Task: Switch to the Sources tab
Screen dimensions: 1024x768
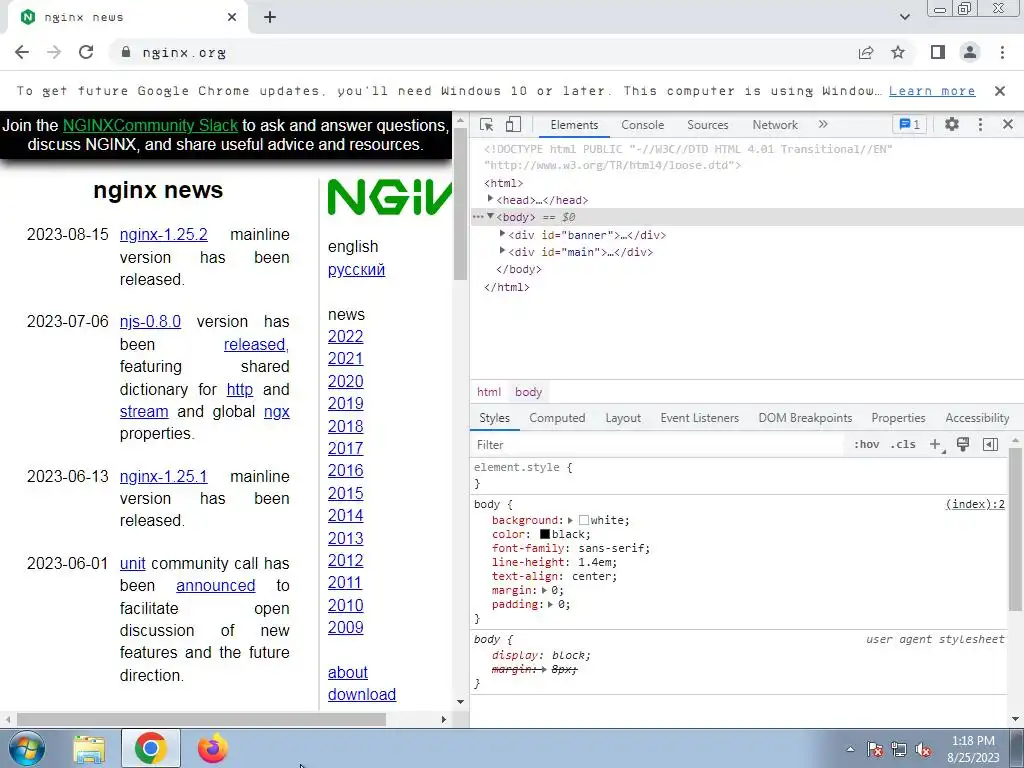Action: [707, 125]
